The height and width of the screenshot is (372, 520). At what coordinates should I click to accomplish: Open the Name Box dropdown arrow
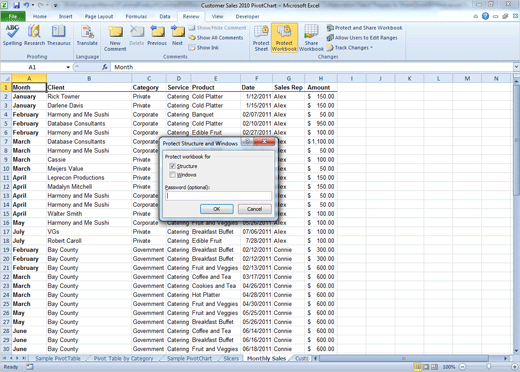coord(68,67)
